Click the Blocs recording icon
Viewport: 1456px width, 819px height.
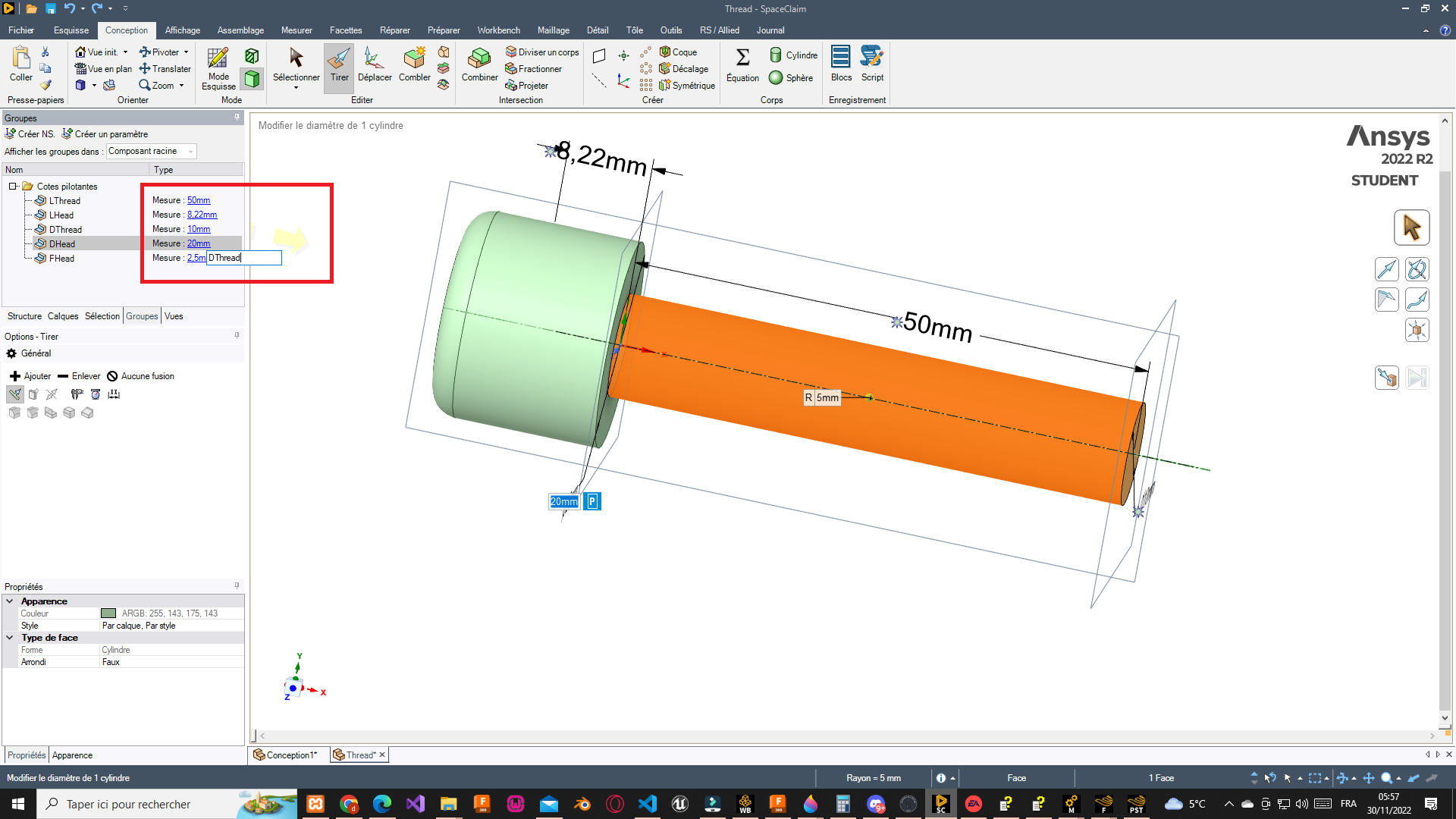841,64
